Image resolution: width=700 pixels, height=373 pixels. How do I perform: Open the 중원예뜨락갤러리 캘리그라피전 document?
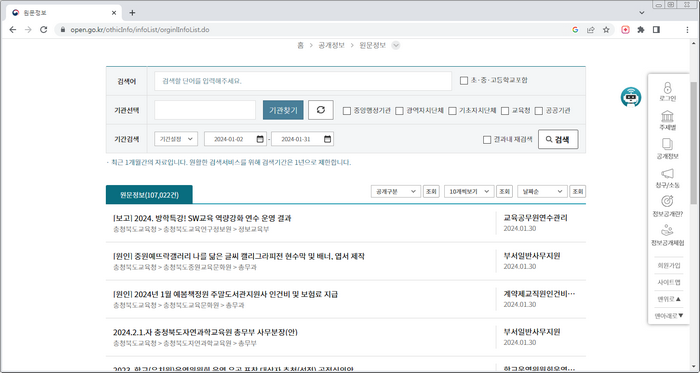tap(239, 257)
